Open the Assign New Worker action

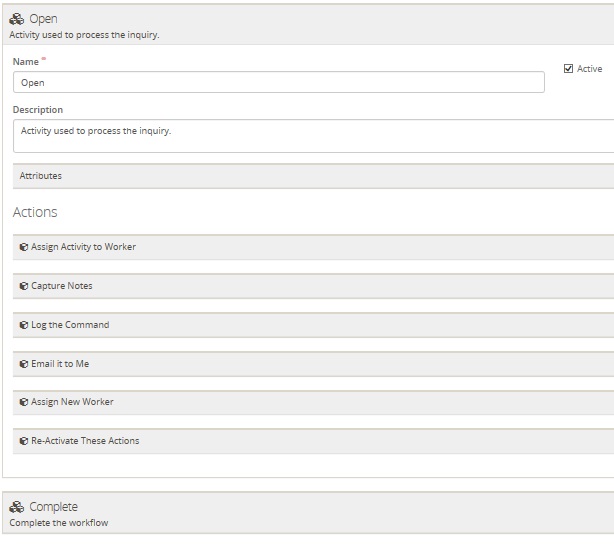click(x=72, y=402)
